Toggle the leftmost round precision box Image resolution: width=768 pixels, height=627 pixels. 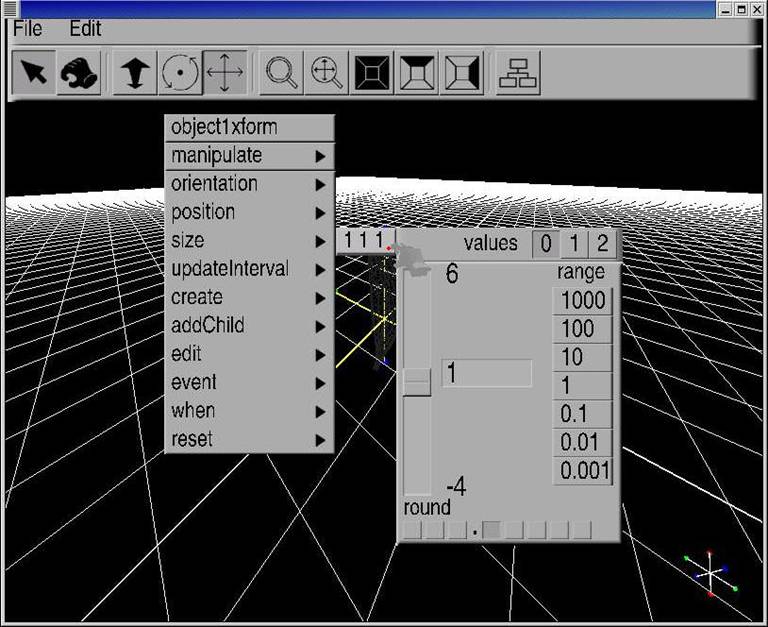[x=412, y=530]
